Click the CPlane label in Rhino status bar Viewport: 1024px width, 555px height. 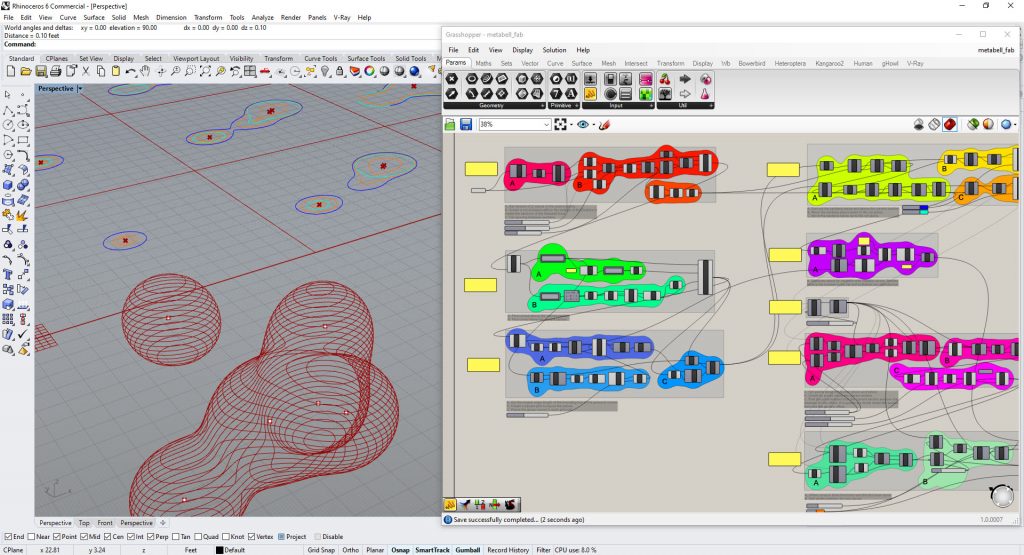pos(13,550)
